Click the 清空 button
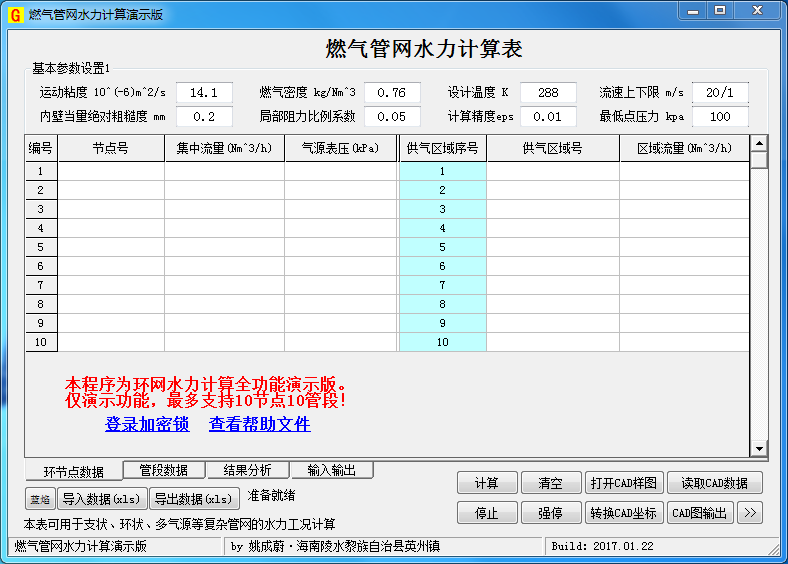 tap(550, 483)
